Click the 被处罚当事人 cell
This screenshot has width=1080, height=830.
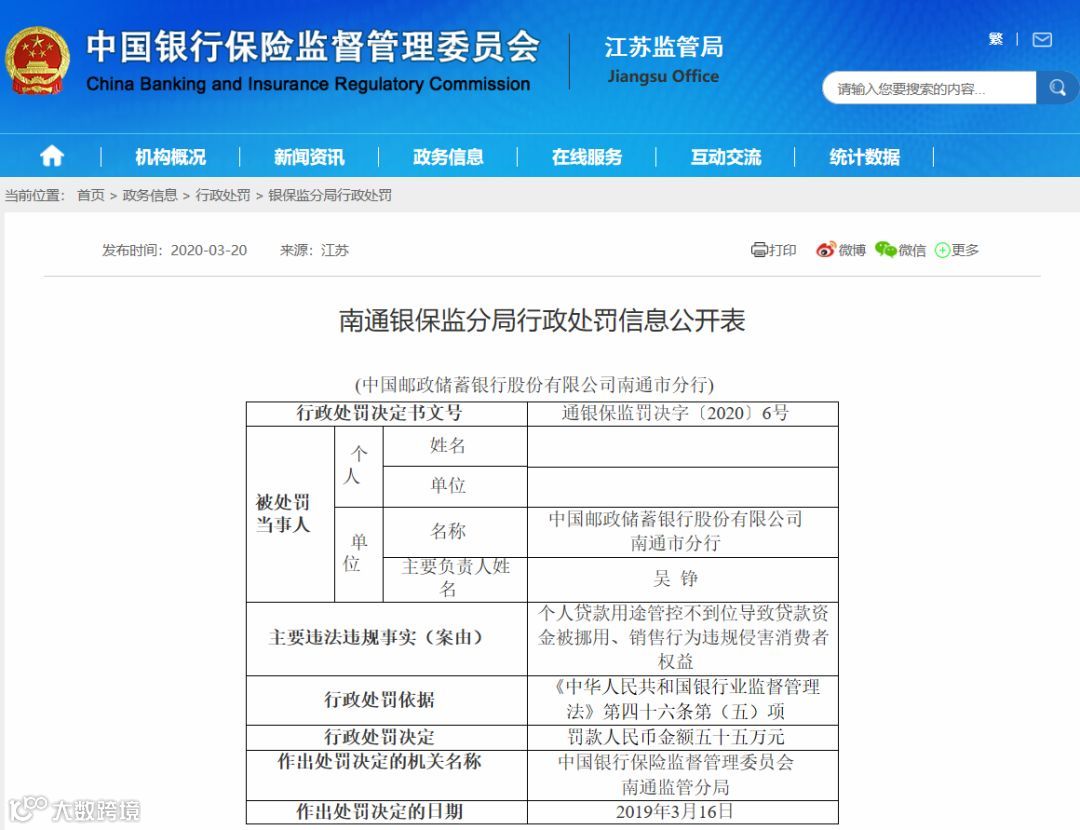(x=290, y=514)
